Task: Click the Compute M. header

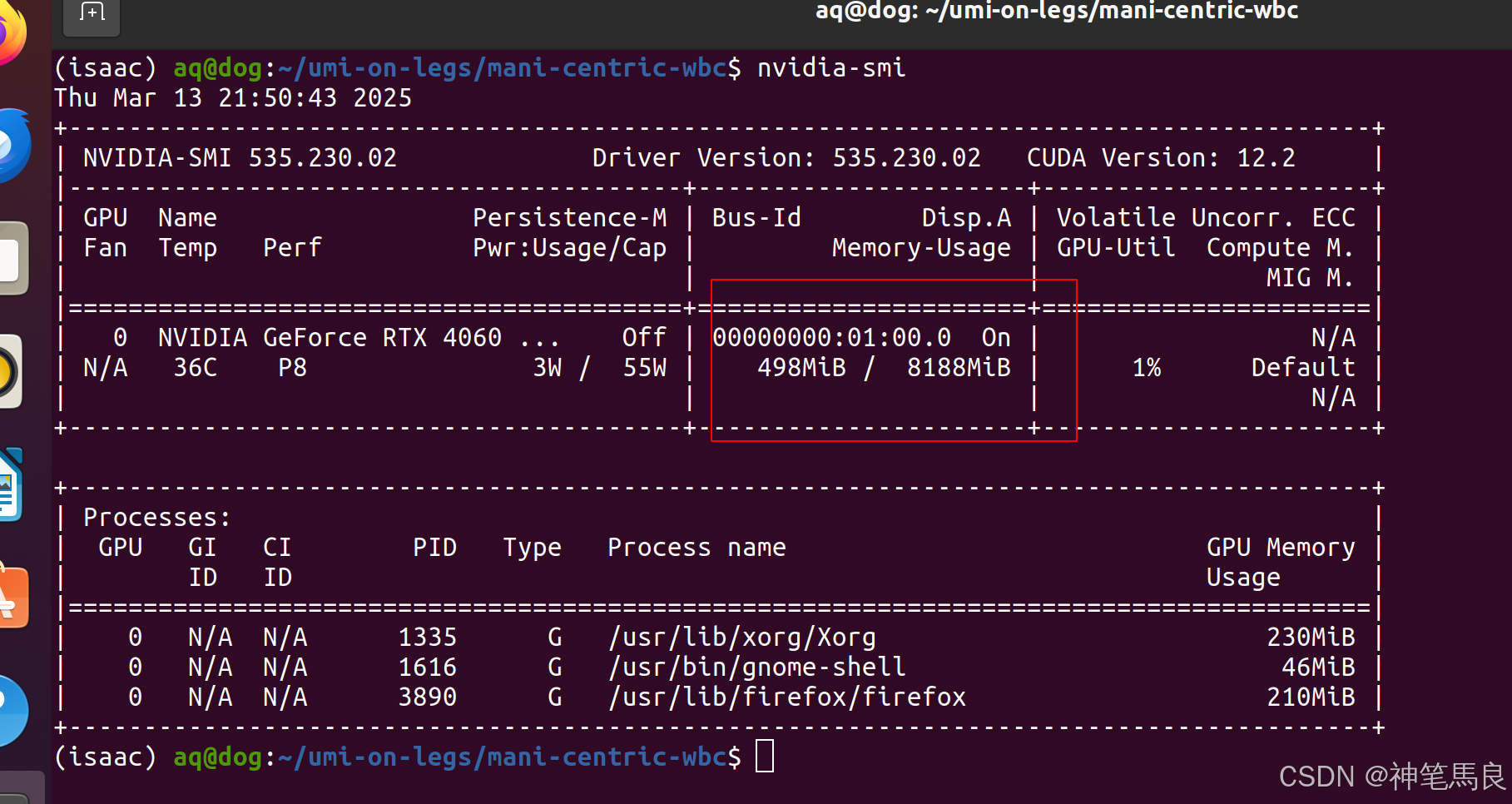Action: tap(1281, 248)
